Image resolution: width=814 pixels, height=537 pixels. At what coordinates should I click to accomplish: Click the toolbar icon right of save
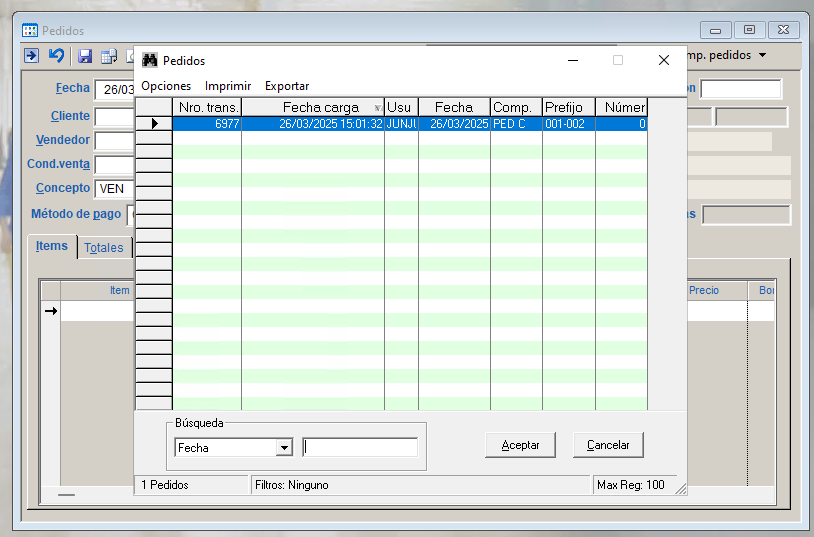[109, 56]
